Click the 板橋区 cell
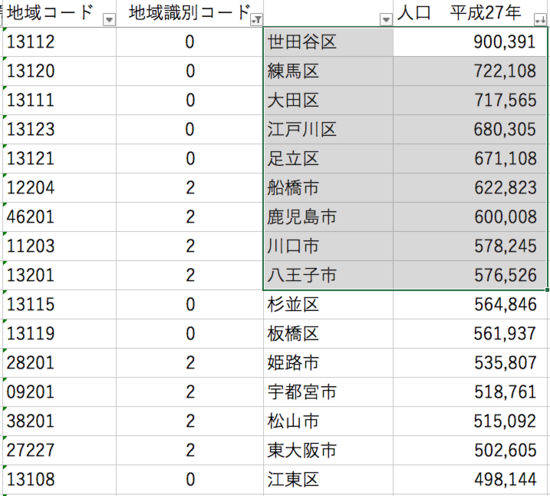Viewport: 550px width, 496px height. pos(328,334)
